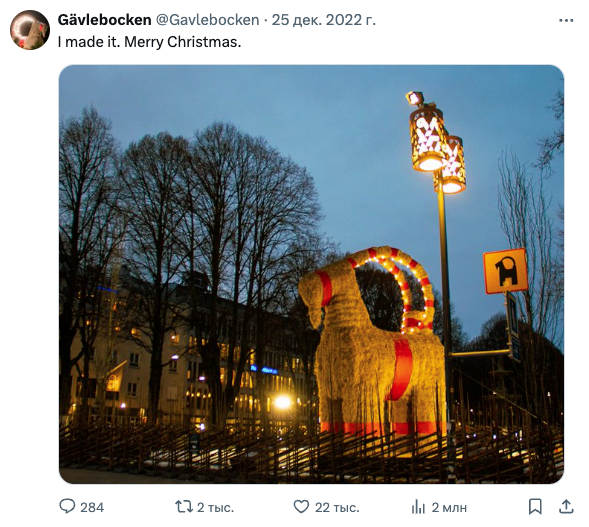Click the orange goat road sign in photo

tap(505, 271)
